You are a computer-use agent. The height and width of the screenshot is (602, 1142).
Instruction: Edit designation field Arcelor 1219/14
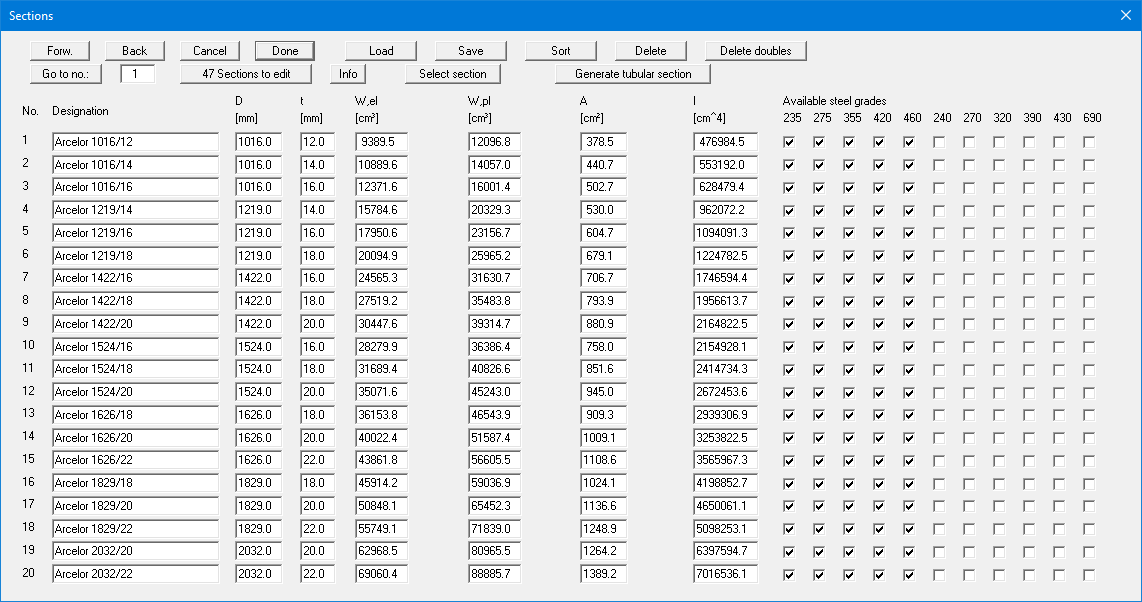135,210
